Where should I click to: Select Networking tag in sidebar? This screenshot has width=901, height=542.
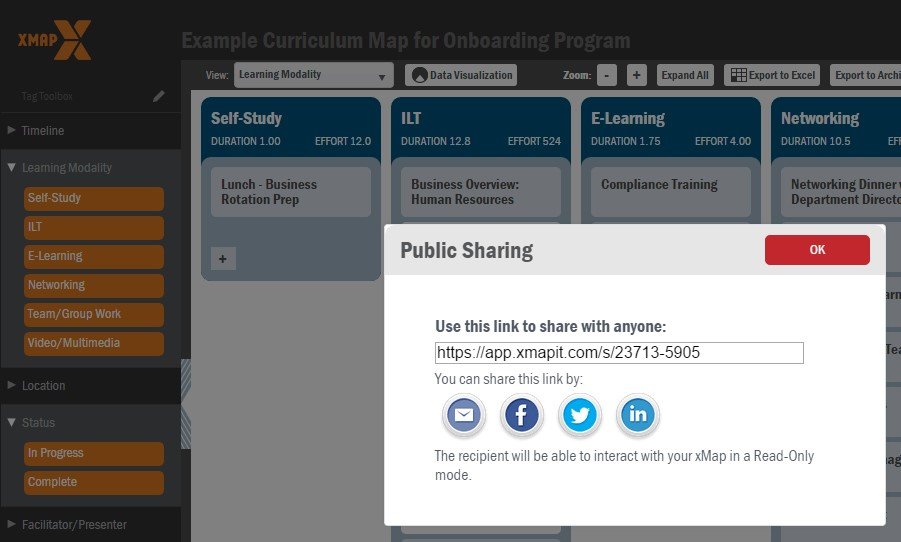click(x=94, y=285)
